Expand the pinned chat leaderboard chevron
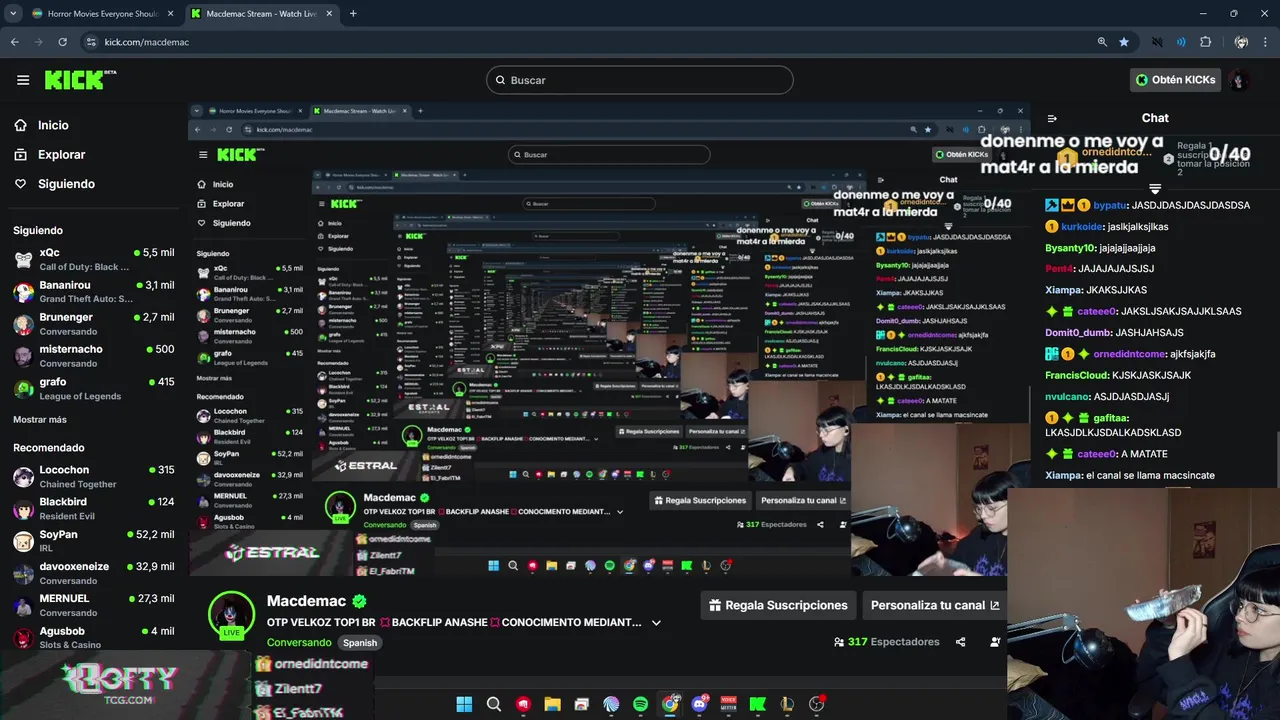1280x720 pixels. (x=1155, y=188)
